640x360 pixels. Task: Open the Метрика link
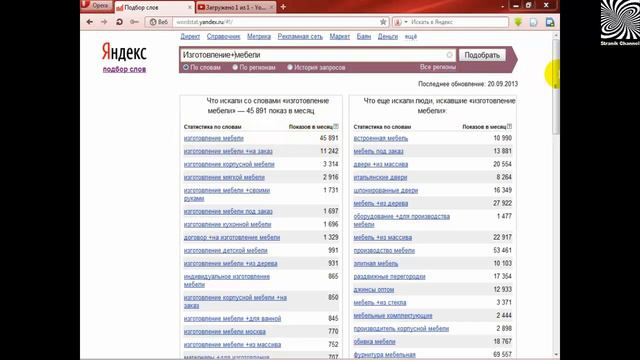tap(259, 37)
